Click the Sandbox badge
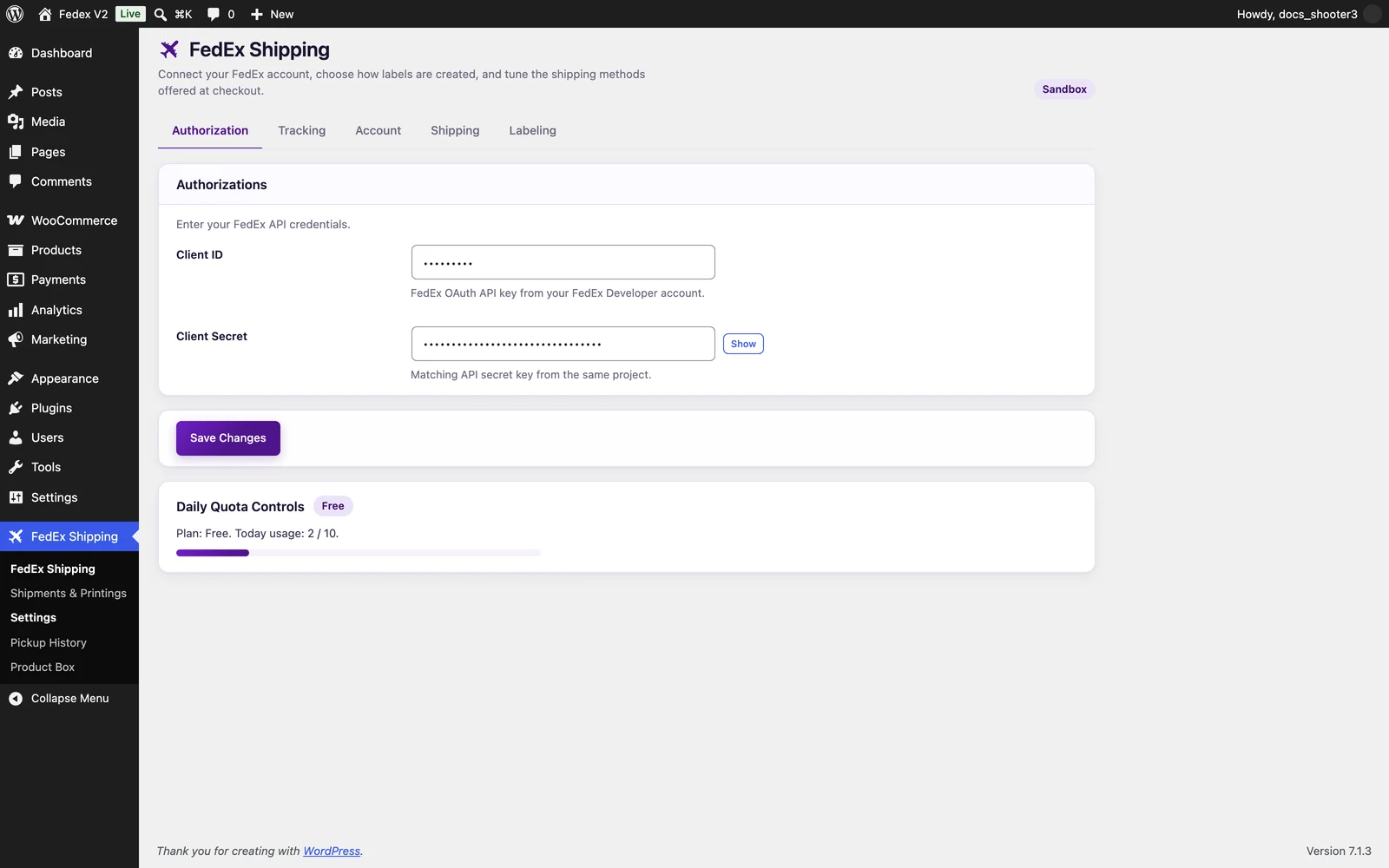The height and width of the screenshot is (868, 1389). pyautogui.click(x=1064, y=89)
